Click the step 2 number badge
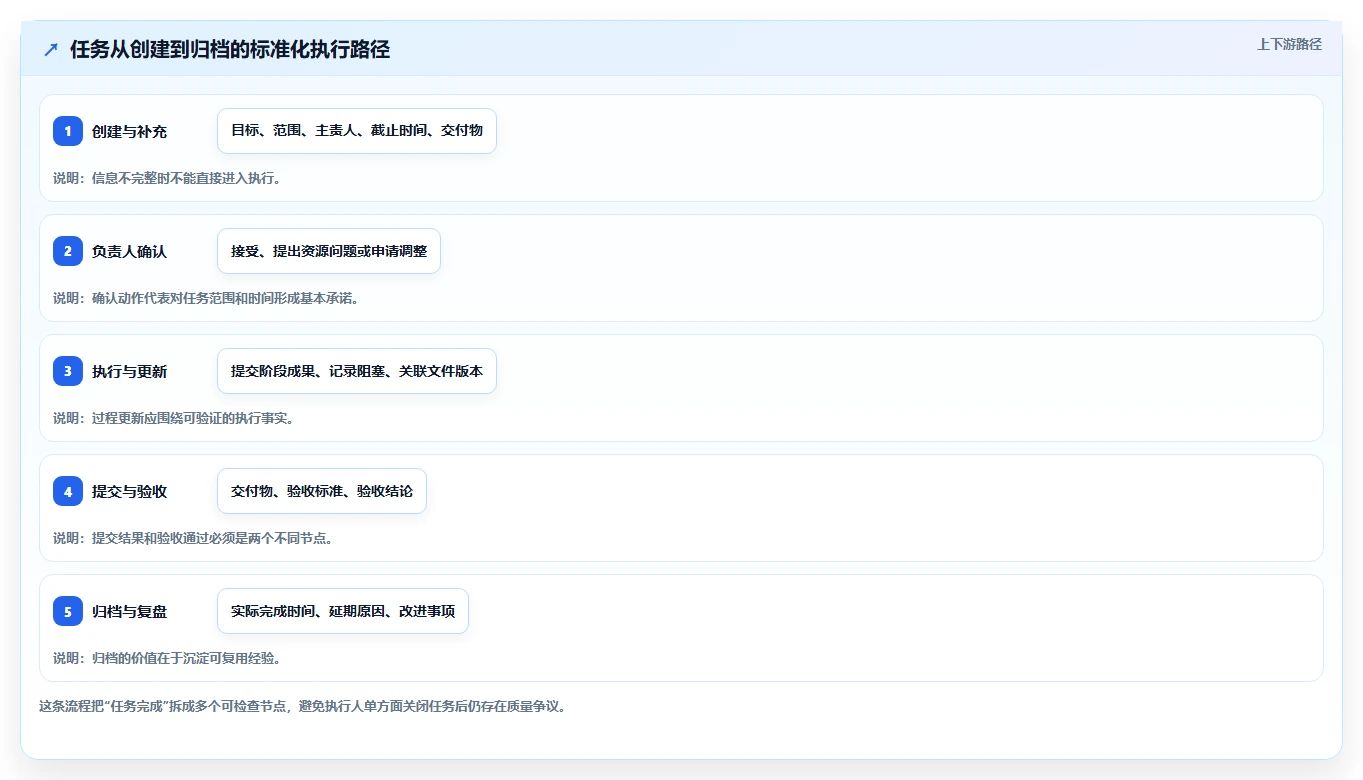 (x=68, y=251)
